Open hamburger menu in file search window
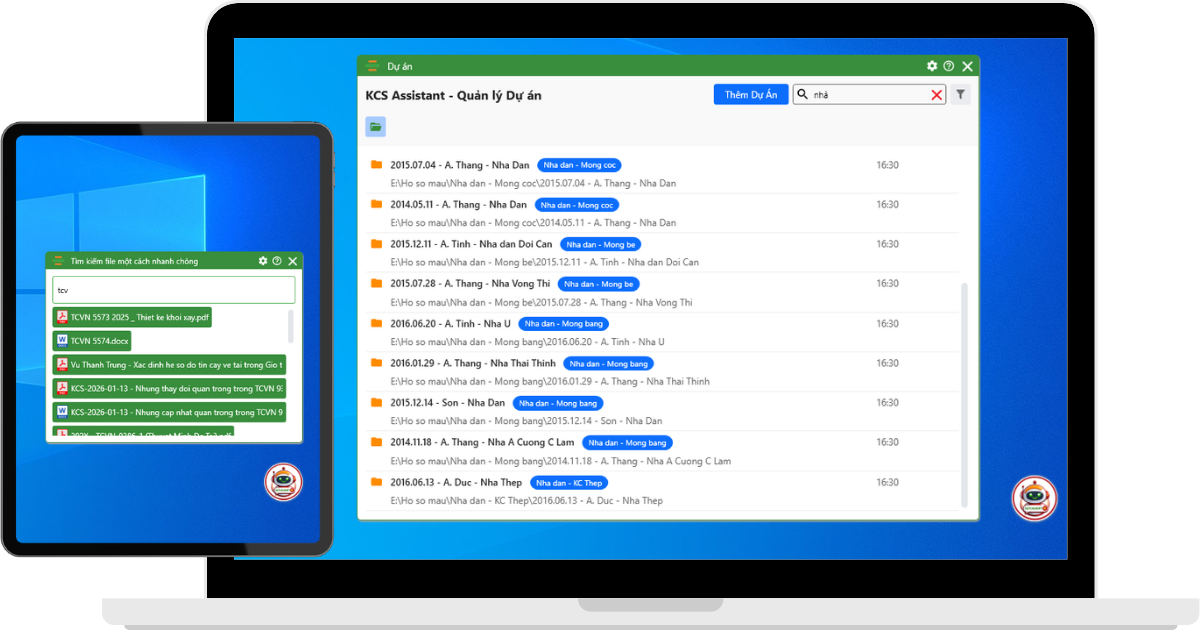The width and height of the screenshot is (1200, 630). pos(58,261)
